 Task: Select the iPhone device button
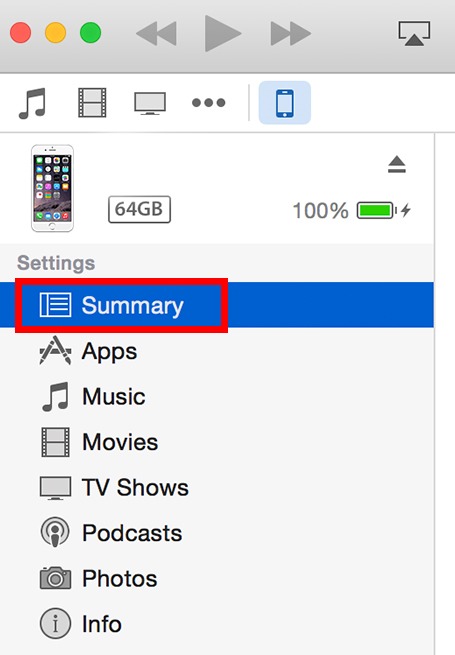click(x=285, y=103)
